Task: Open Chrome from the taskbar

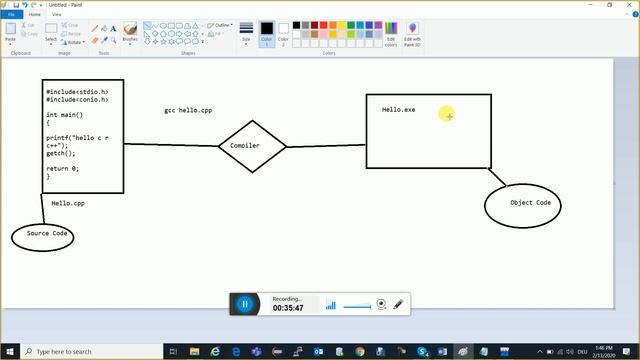Action: point(360,351)
